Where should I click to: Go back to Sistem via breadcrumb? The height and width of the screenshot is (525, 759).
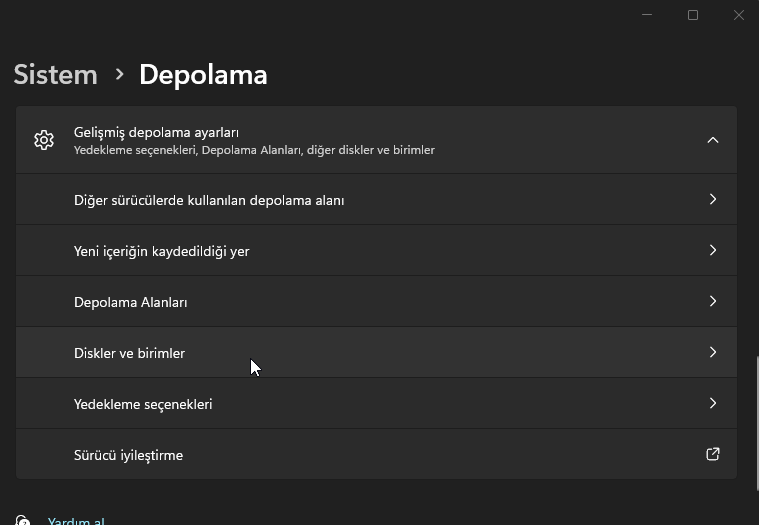(x=56, y=75)
